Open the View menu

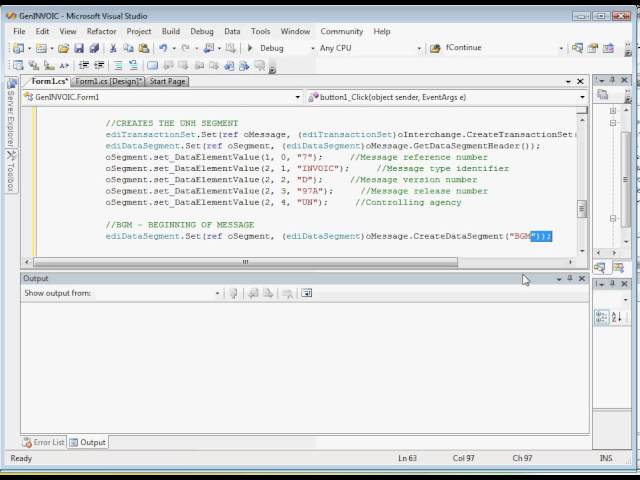pos(68,31)
